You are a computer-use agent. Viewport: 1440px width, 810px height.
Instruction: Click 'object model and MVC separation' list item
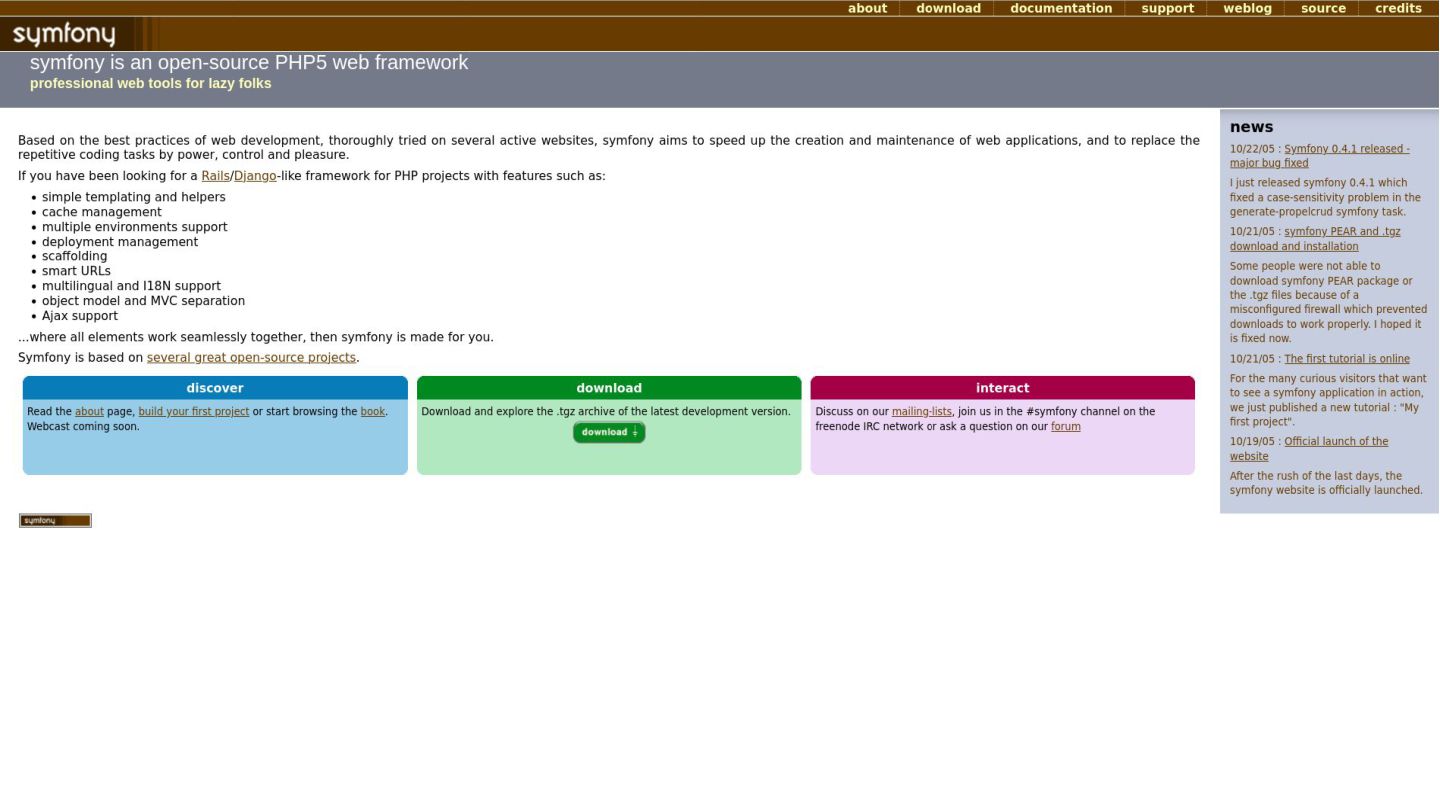pyautogui.click(x=143, y=301)
